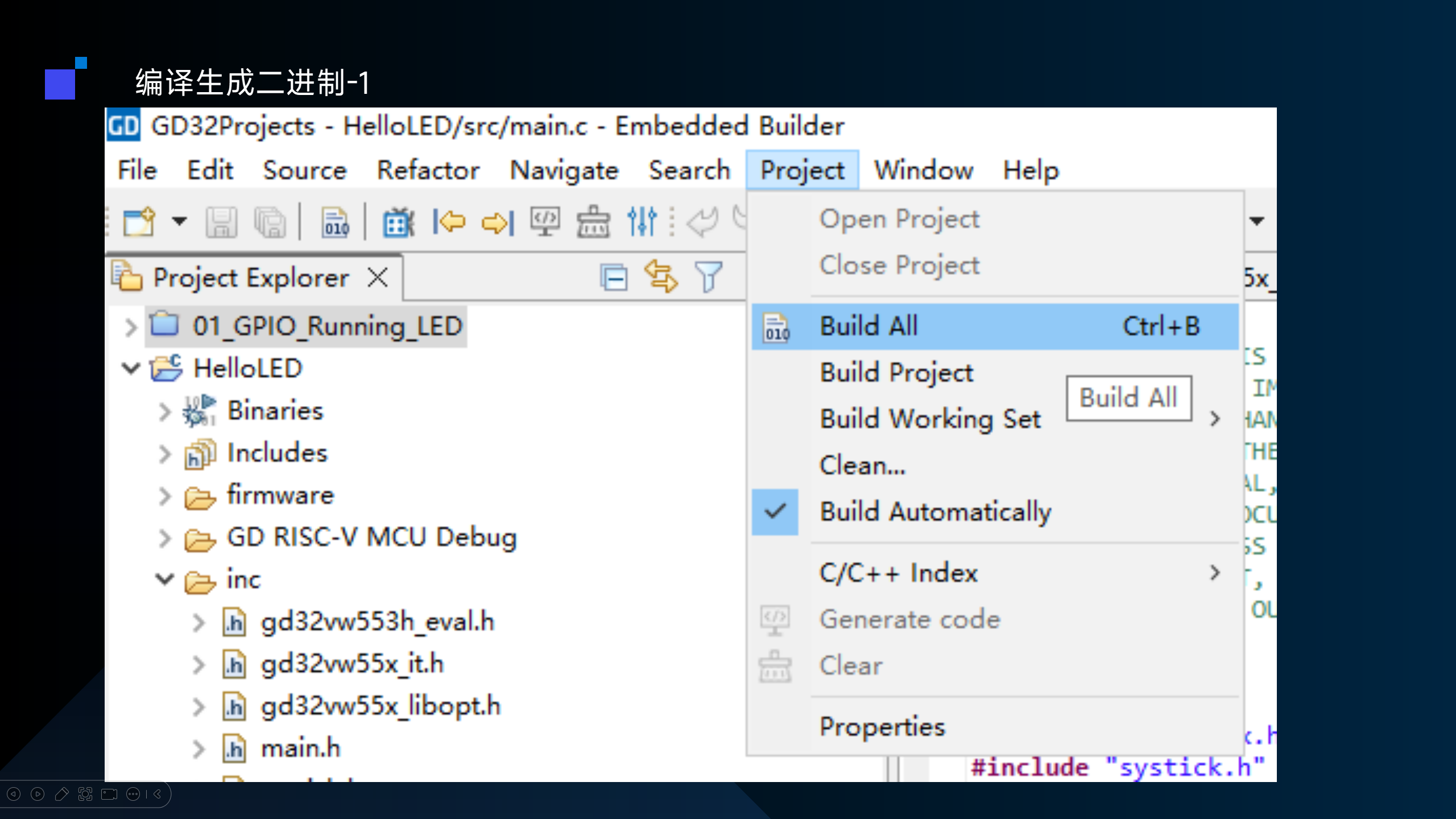Click the Save toolbar icon
This screenshot has height=819, width=1456.
[x=221, y=222]
